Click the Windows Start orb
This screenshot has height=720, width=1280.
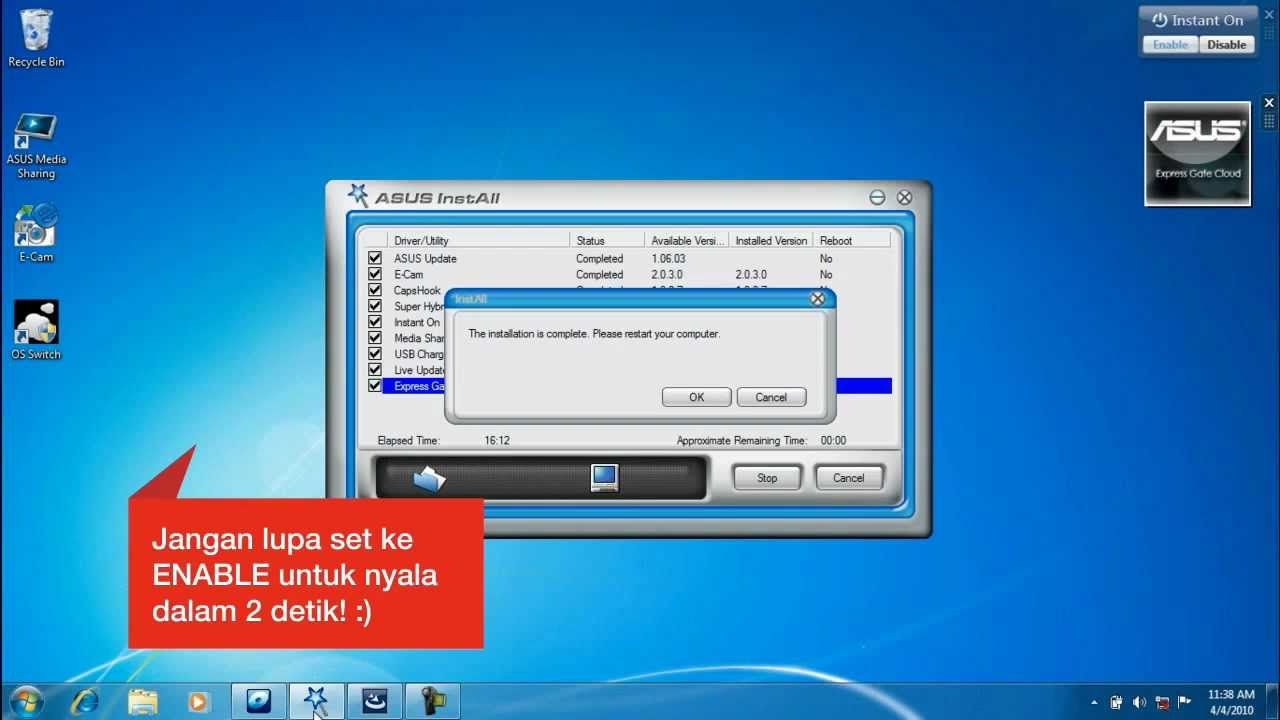27,701
